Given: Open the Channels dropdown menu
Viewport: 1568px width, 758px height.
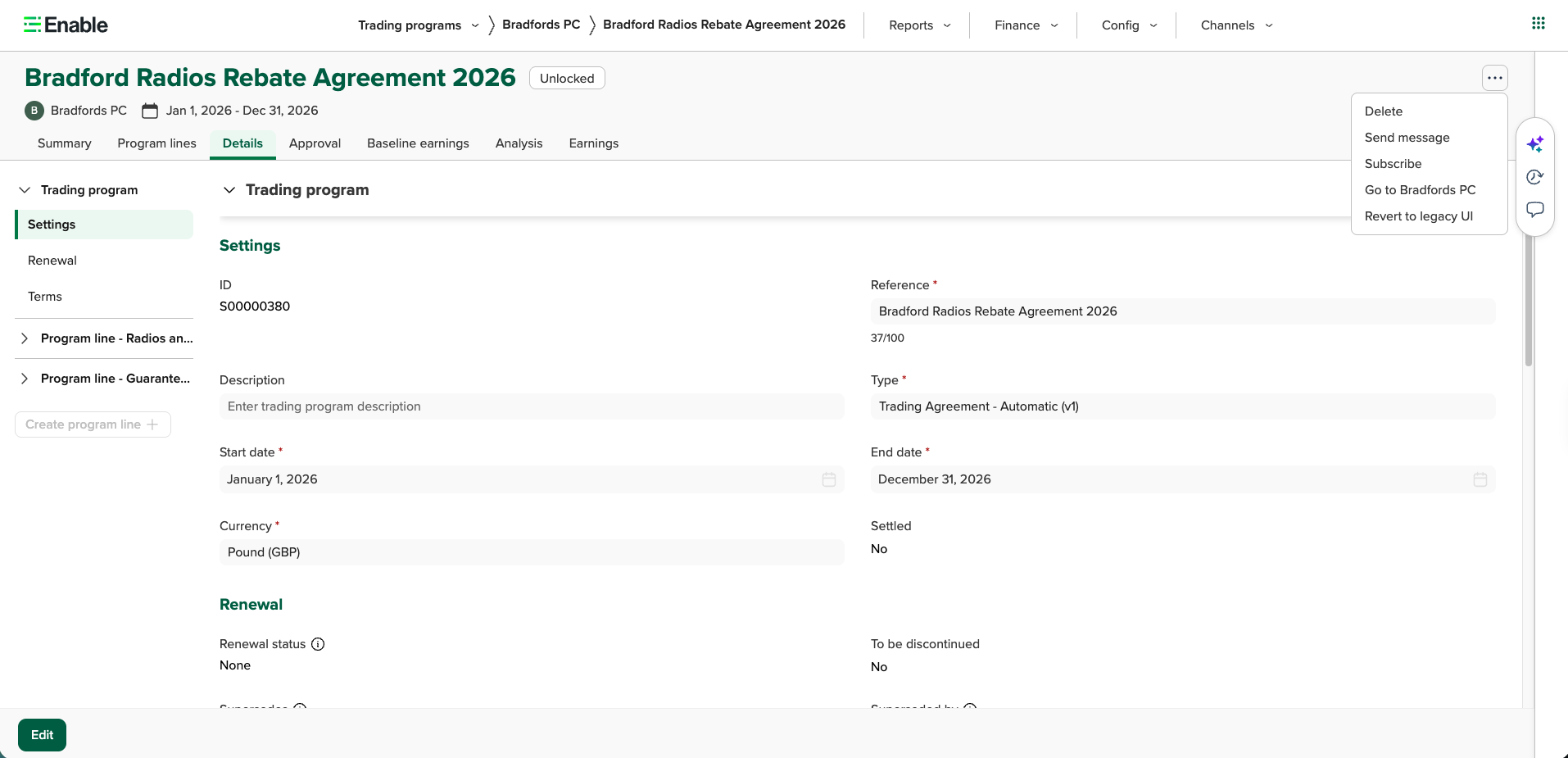Looking at the screenshot, I should (x=1237, y=25).
